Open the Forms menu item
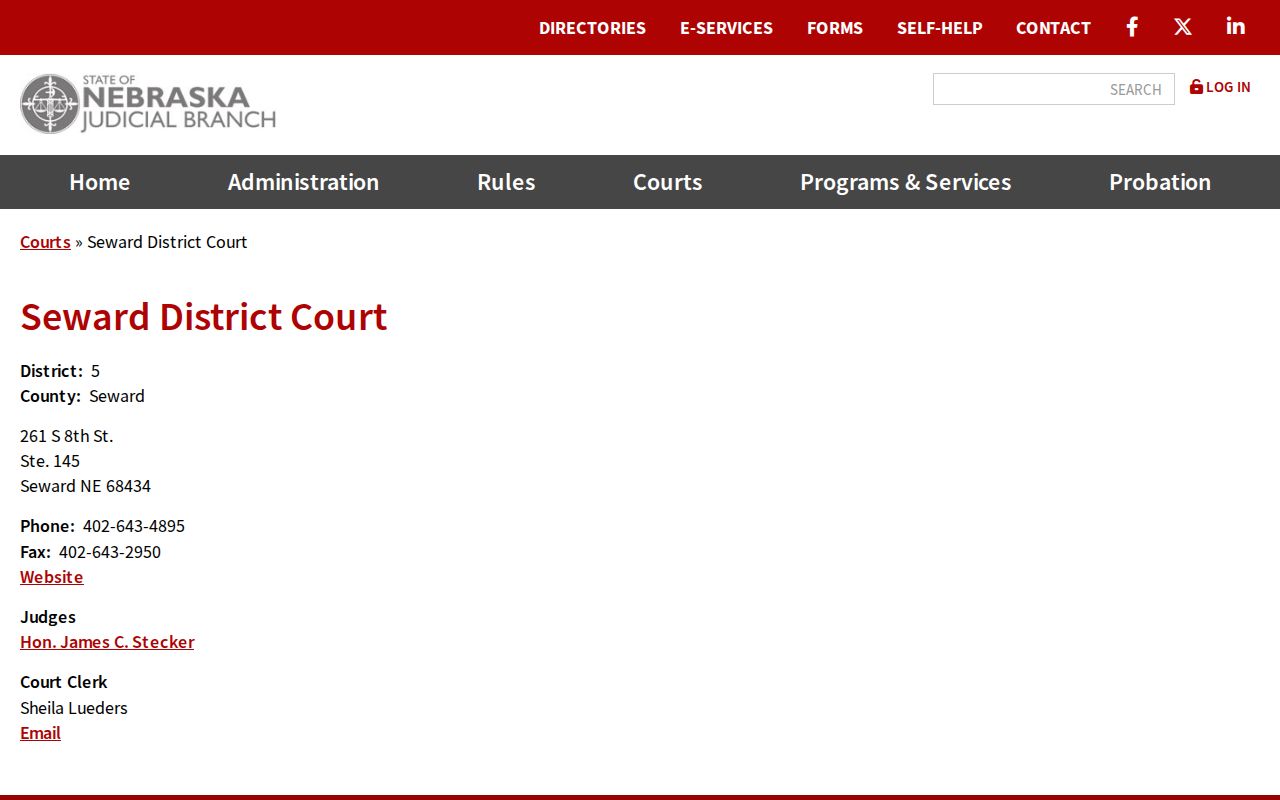Image resolution: width=1280 pixels, height=800 pixels. click(835, 28)
